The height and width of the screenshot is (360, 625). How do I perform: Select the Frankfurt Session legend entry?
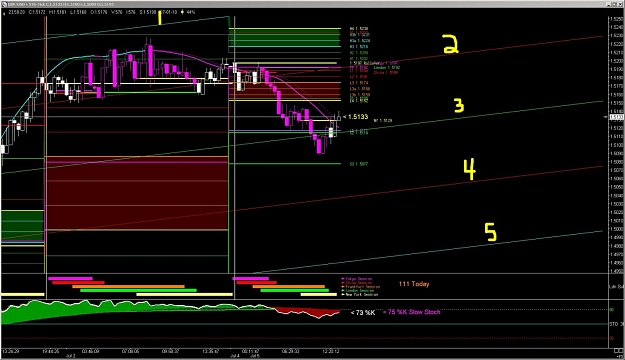point(361,287)
